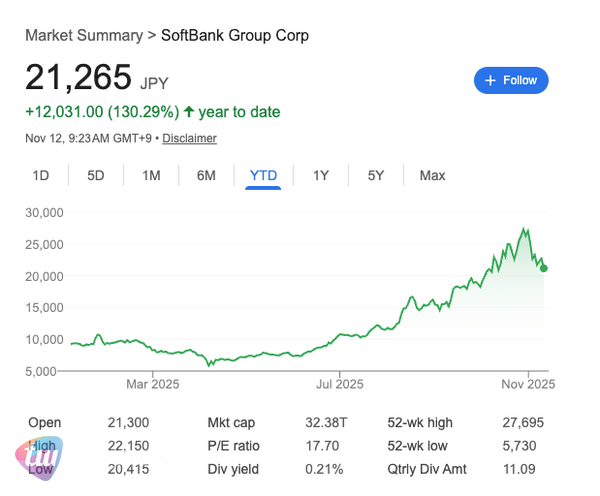The height and width of the screenshot is (496, 600).
Task: Switch to the 5D range tab
Action: click(x=96, y=176)
